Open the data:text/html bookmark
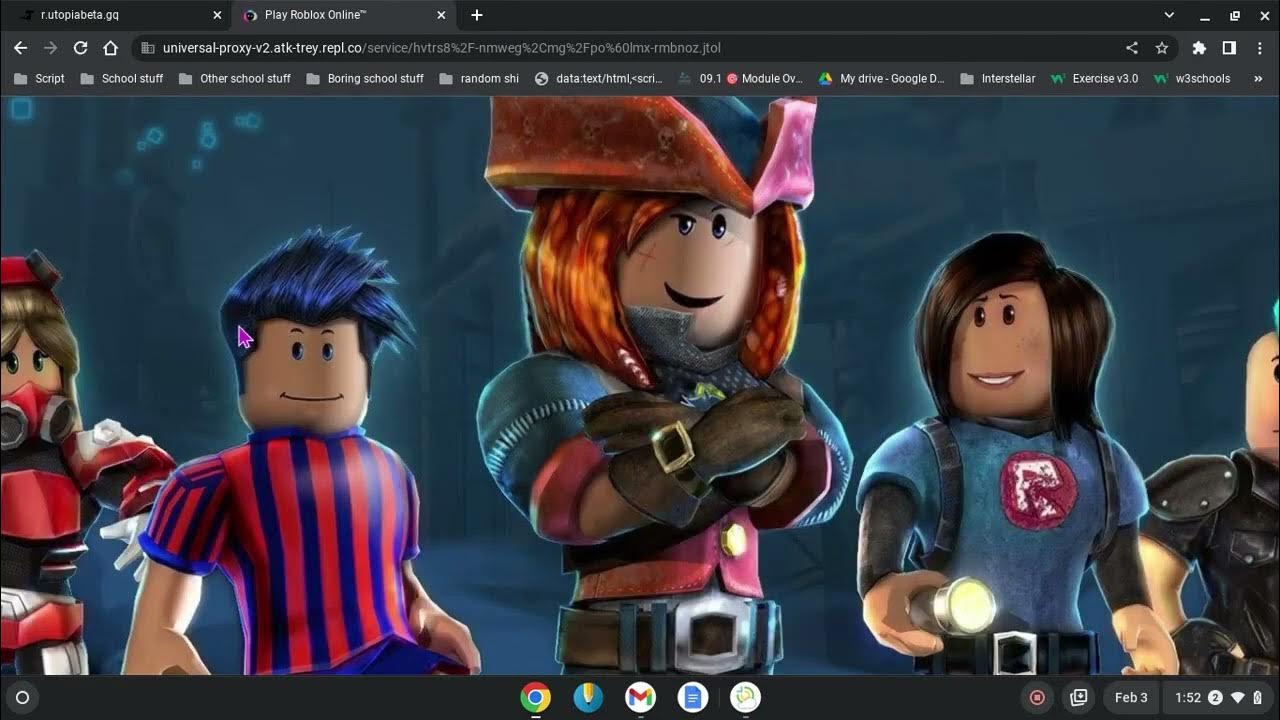 point(599,78)
